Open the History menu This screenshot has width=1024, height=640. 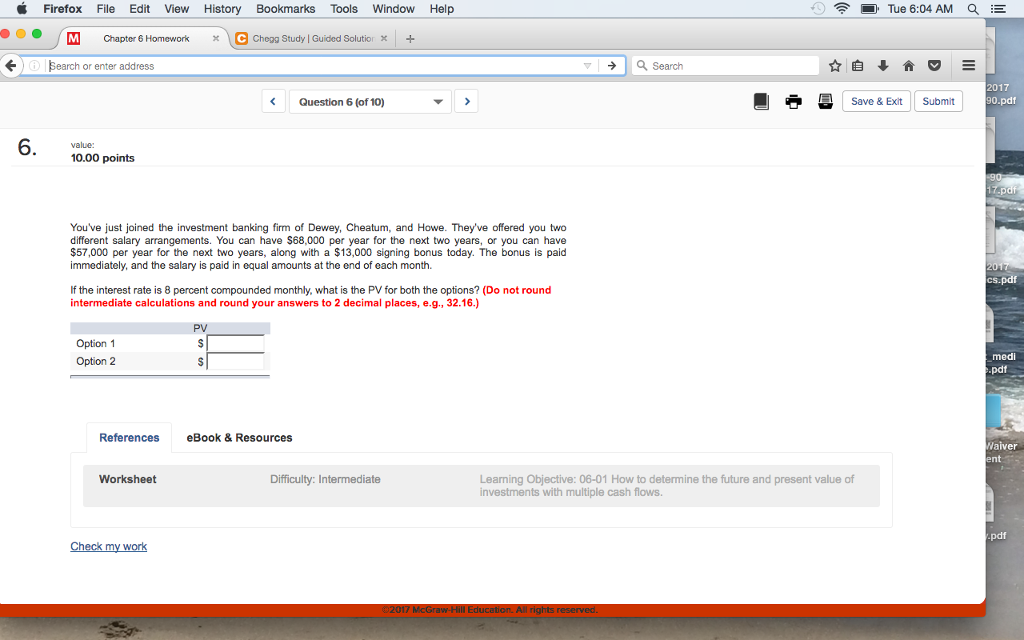(x=222, y=8)
